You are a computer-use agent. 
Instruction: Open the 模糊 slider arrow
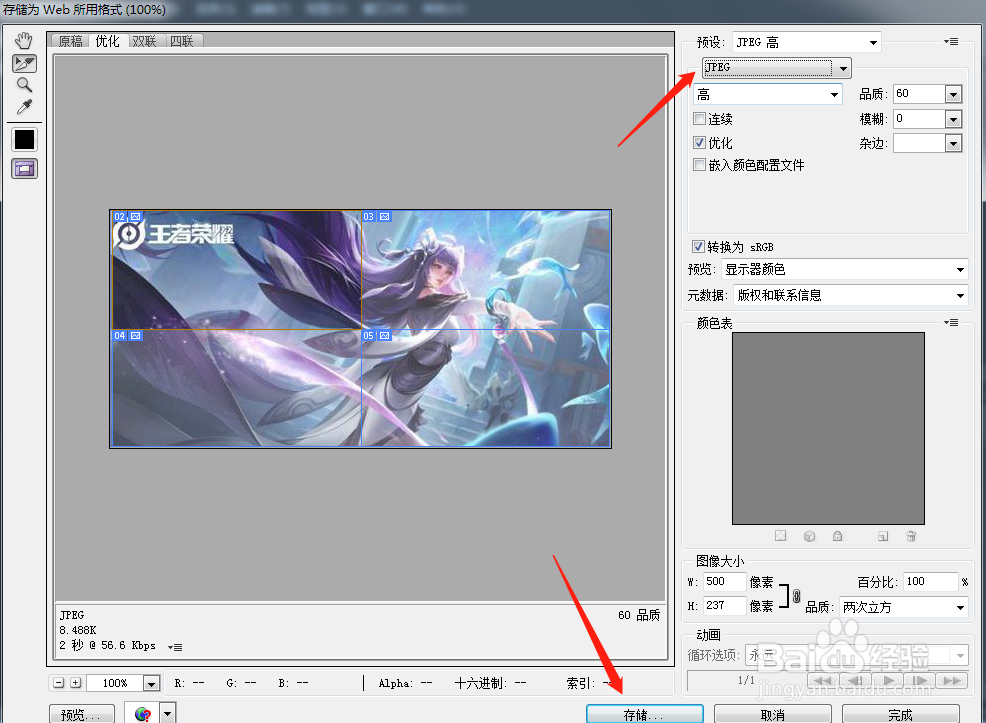[x=953, y=119]
